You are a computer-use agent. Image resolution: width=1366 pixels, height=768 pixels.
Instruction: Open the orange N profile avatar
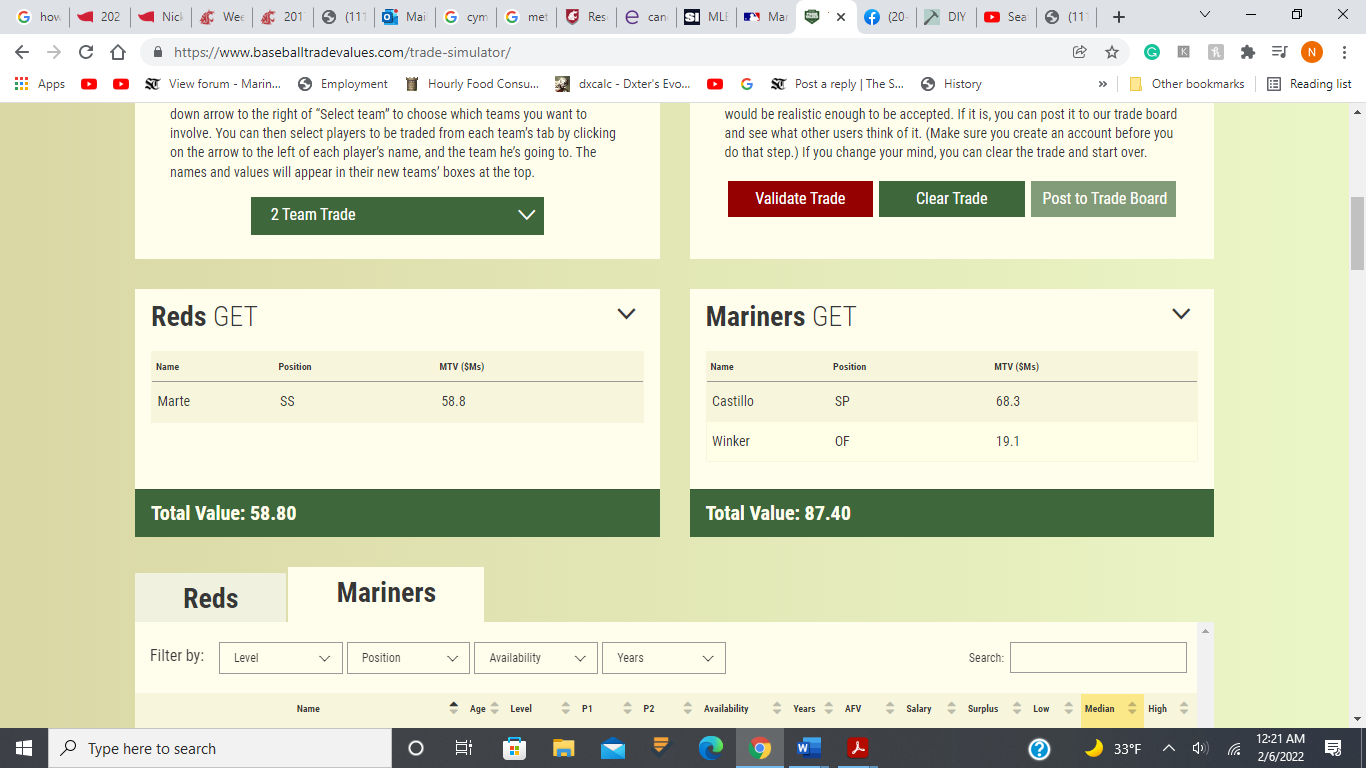coord(1311,52)
